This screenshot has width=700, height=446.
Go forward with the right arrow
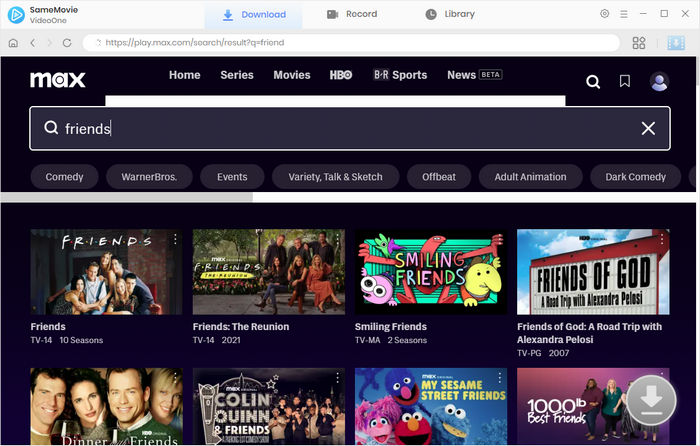(50, 43)
